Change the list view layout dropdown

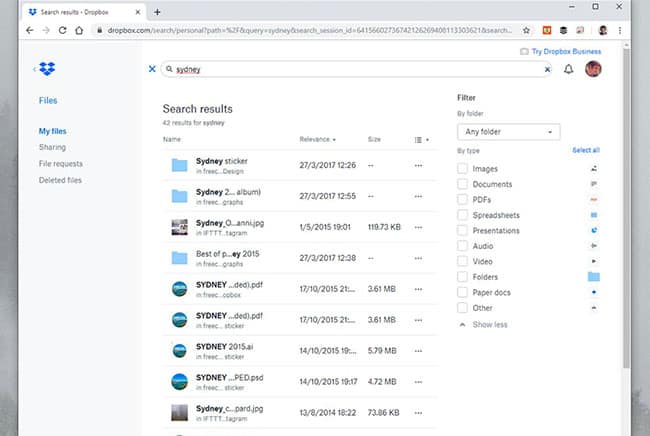click(x=421, y=140)
